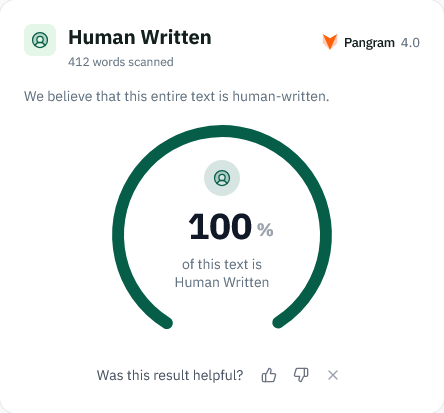Click the human icon inside the gauge
Screen dimensions: 444x413
coord(222,178)
